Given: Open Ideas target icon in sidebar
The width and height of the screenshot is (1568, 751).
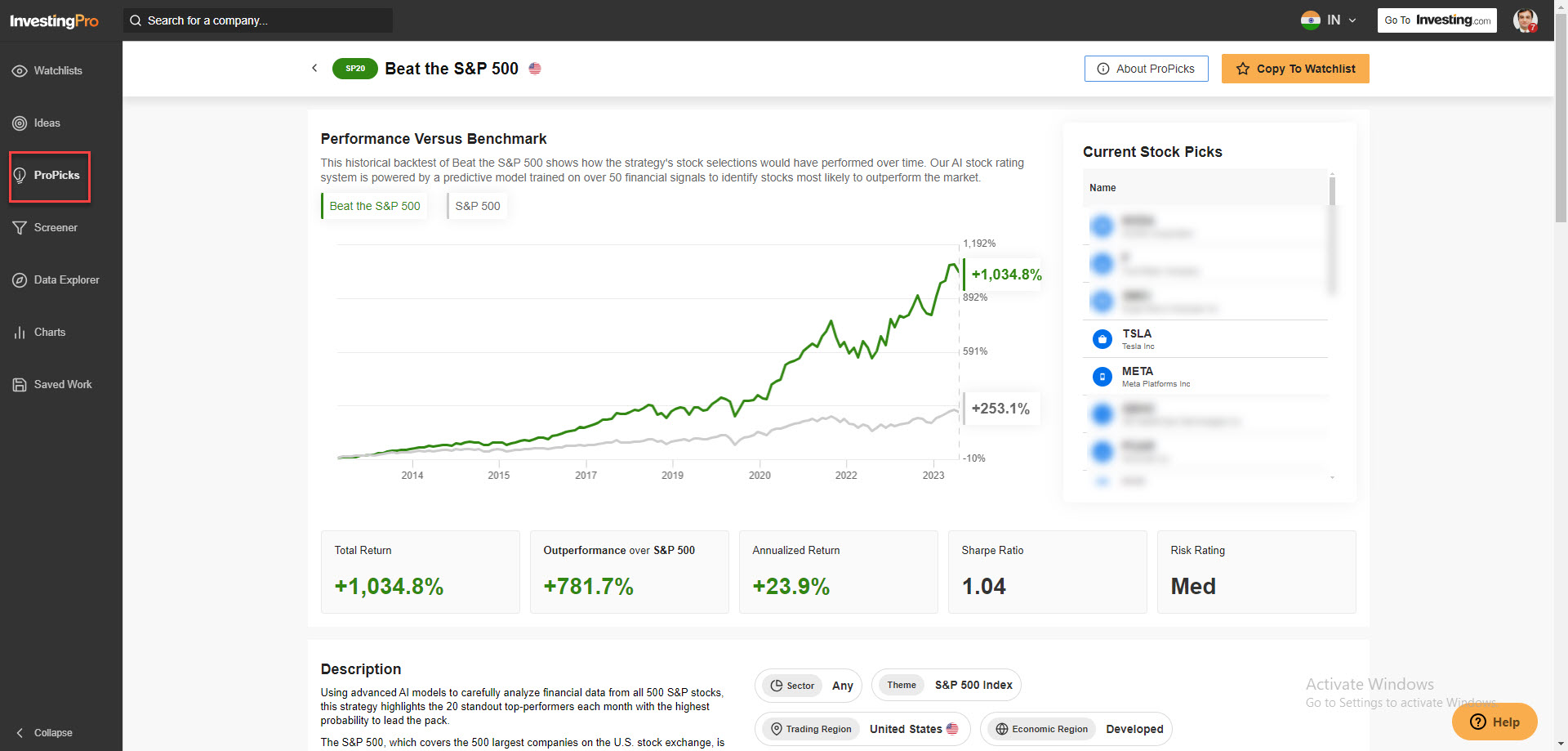Looking at the screenshot, I should [x=20, y=123].
